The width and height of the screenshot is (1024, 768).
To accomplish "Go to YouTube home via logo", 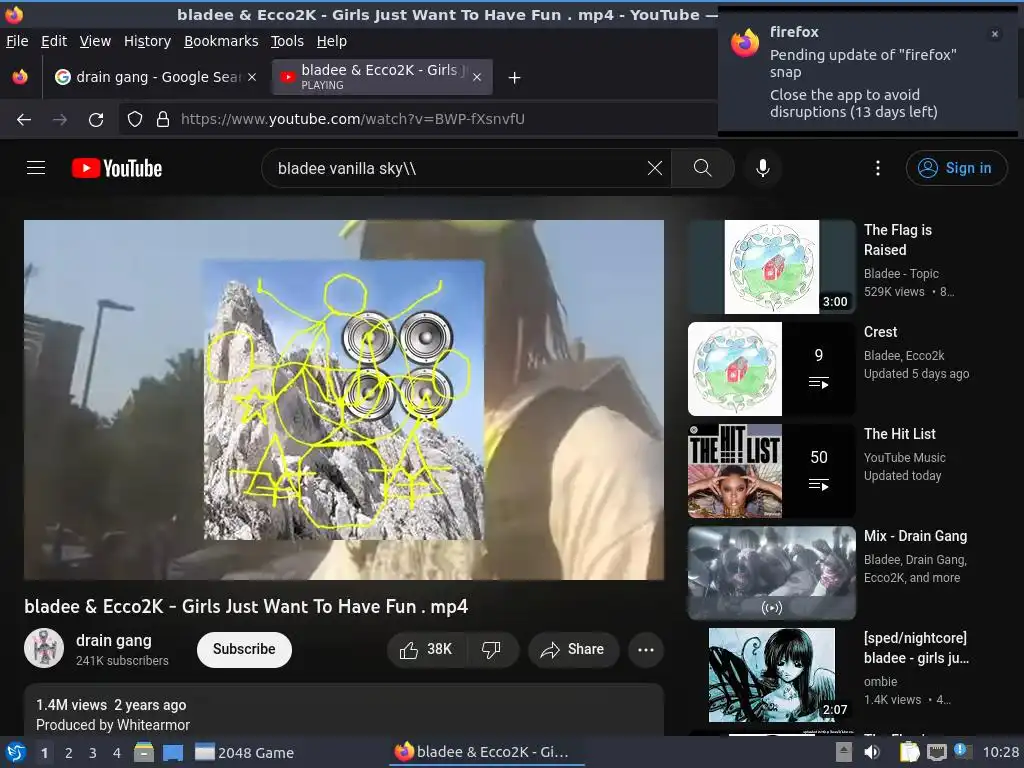I will click(x=117, y=168).
